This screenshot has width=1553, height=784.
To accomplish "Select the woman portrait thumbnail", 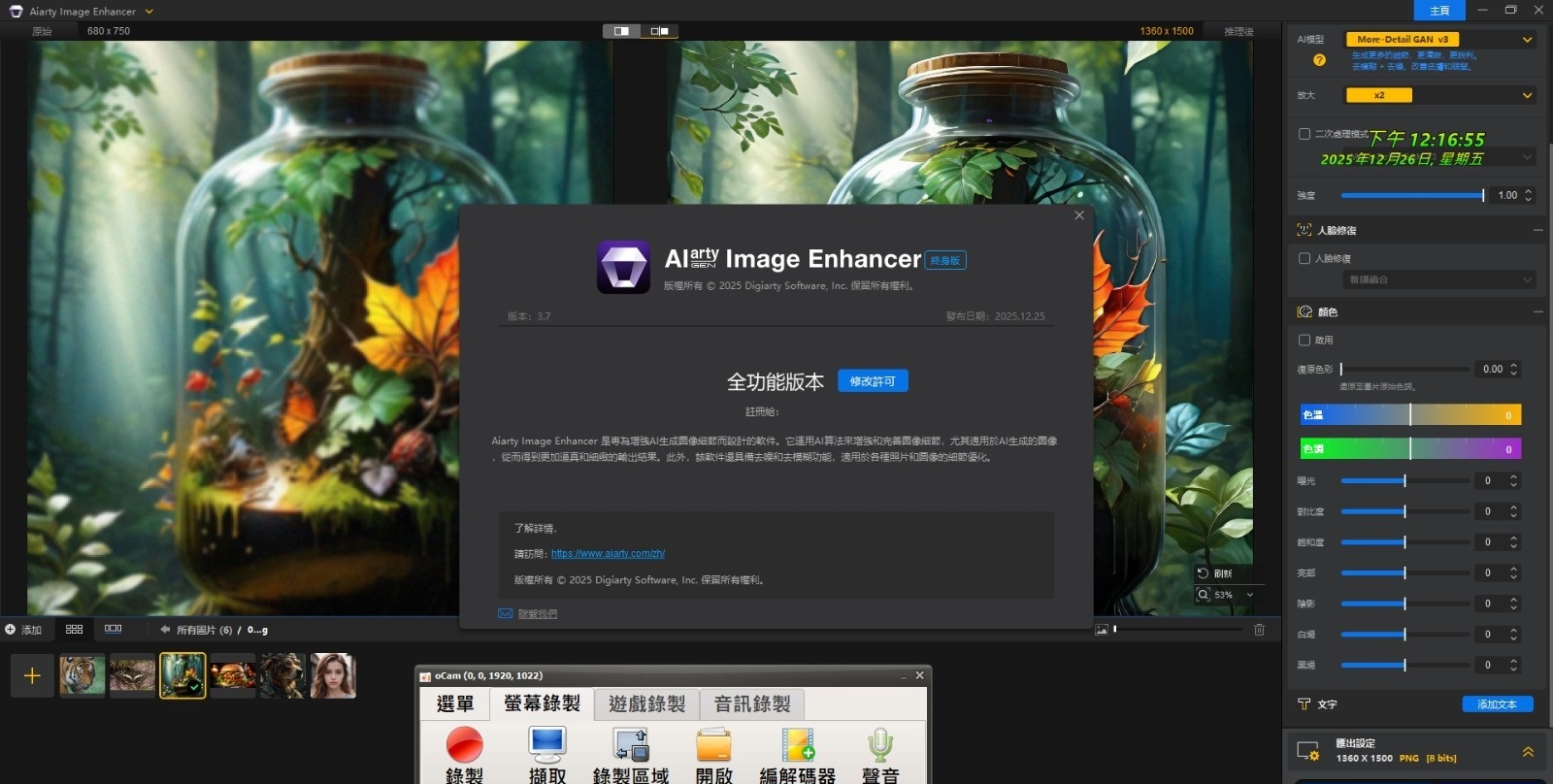I will (332, 675).
